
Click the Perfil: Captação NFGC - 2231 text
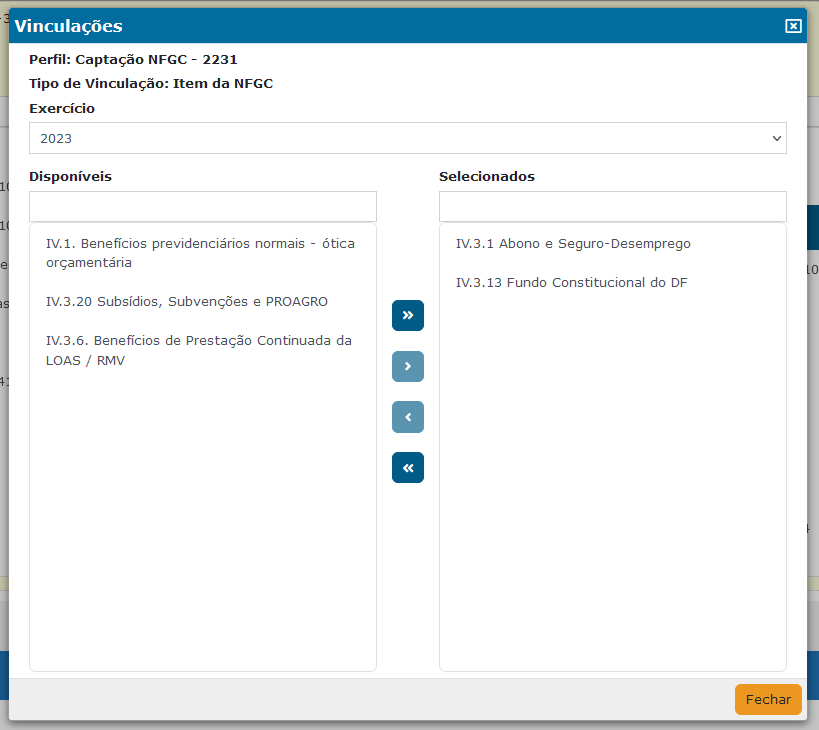pos(133,59)
